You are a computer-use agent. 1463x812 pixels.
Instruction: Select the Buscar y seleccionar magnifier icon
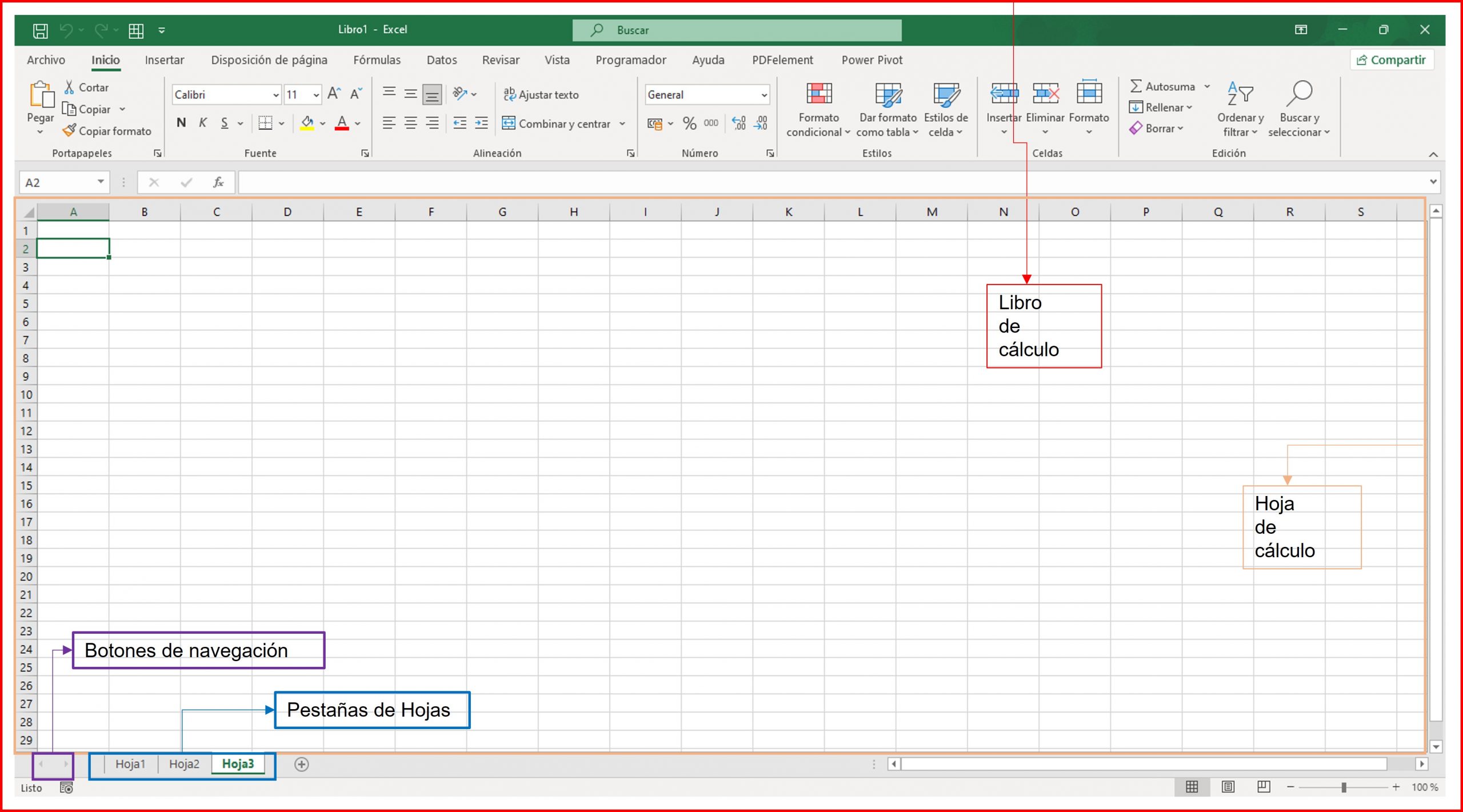[x=1300, y=94]
